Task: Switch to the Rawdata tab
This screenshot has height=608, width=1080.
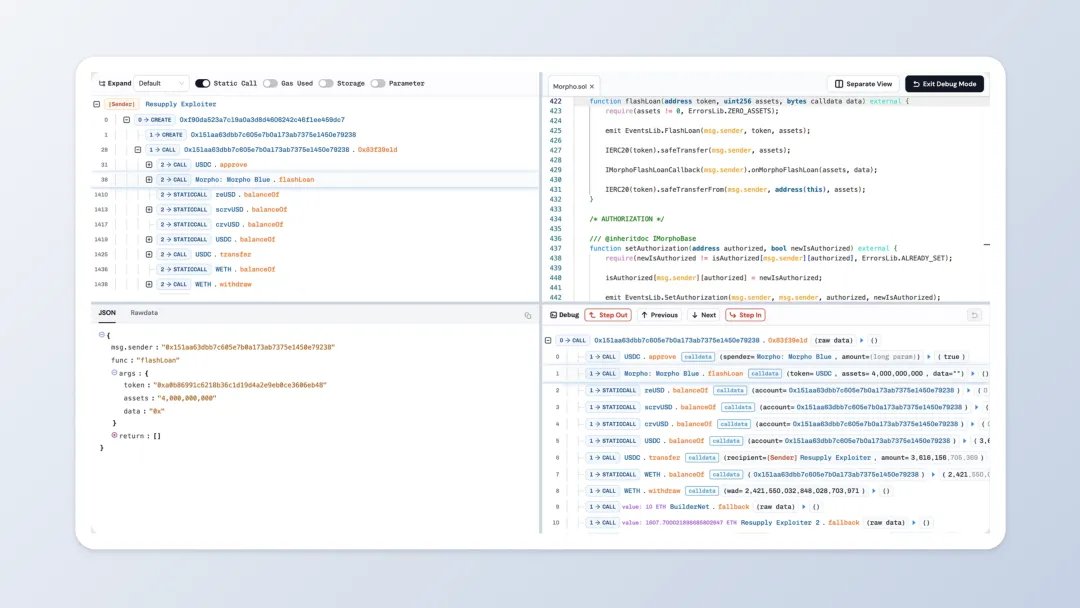Action: coord(144,313)
